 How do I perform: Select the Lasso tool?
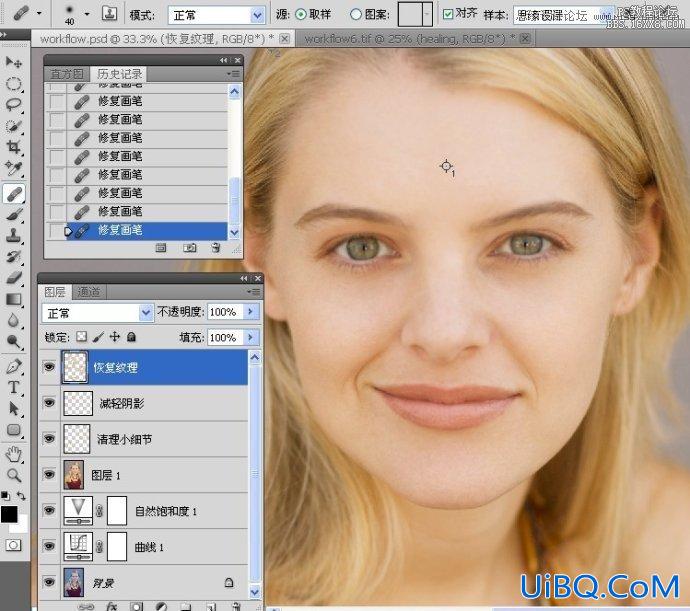pos(14,104)
